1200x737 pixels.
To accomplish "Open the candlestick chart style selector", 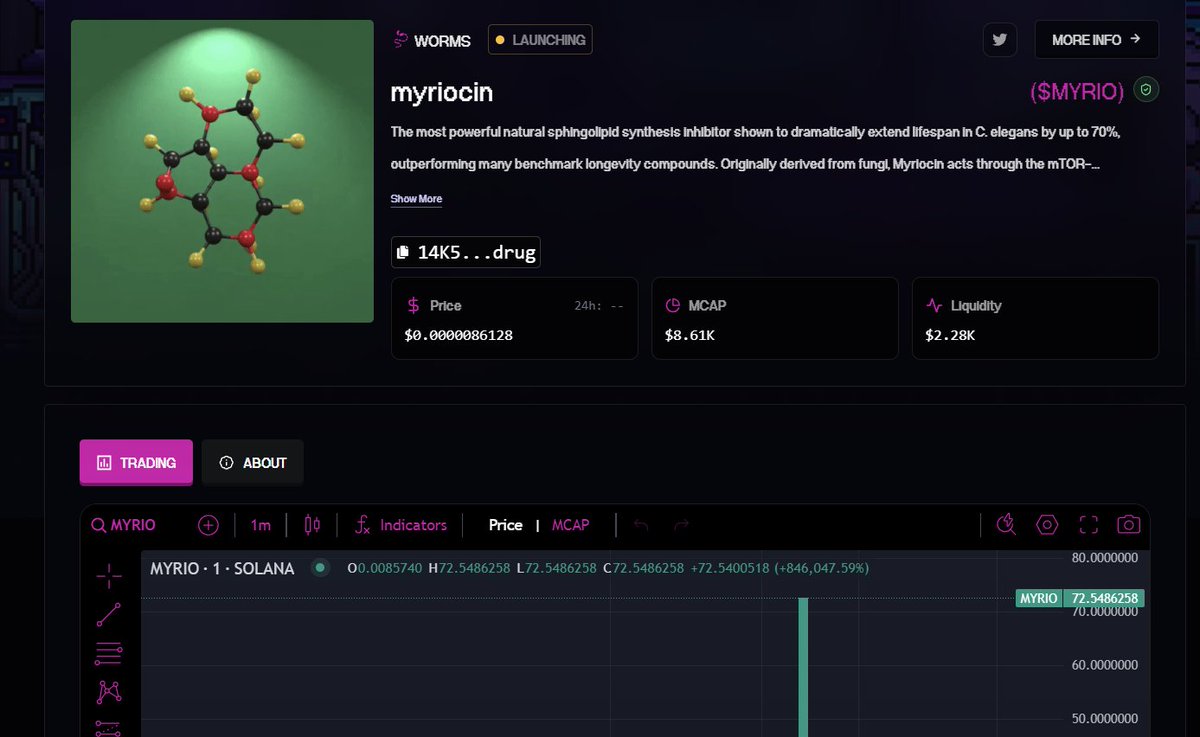I will coord(312,525).
